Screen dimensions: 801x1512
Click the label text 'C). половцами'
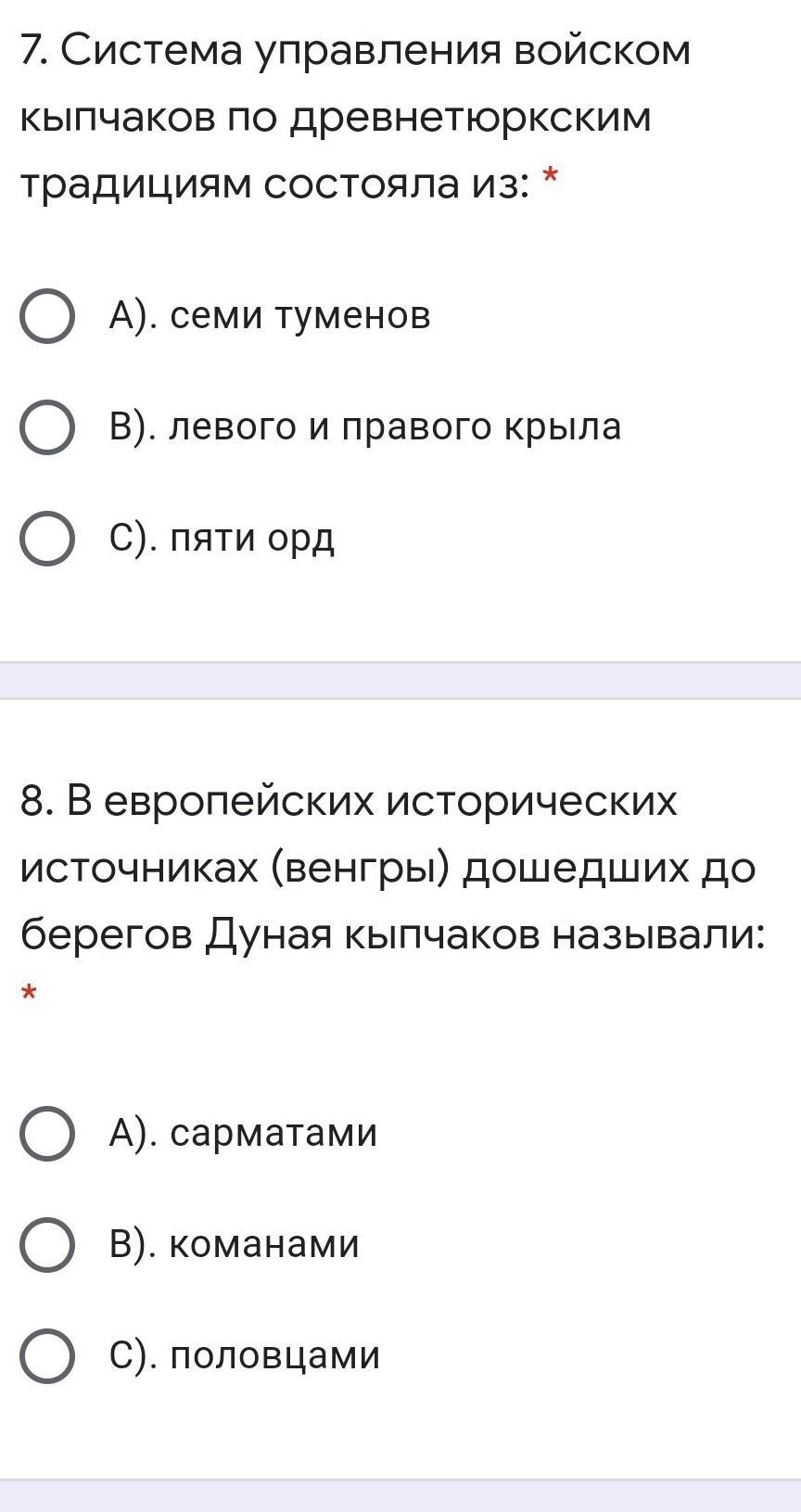pyautogui.click(x=245, y=1356)
